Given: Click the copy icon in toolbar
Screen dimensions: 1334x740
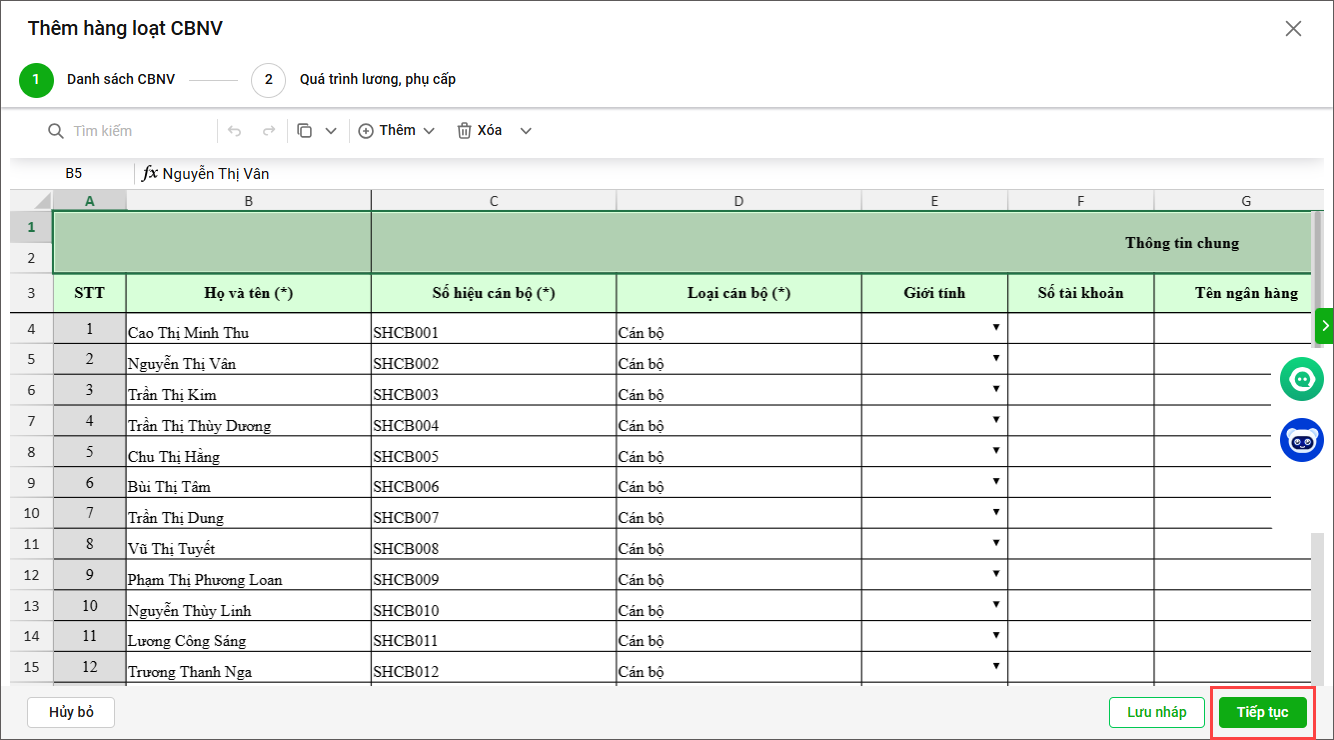Looking at the screenshot, I should [305, 131].
